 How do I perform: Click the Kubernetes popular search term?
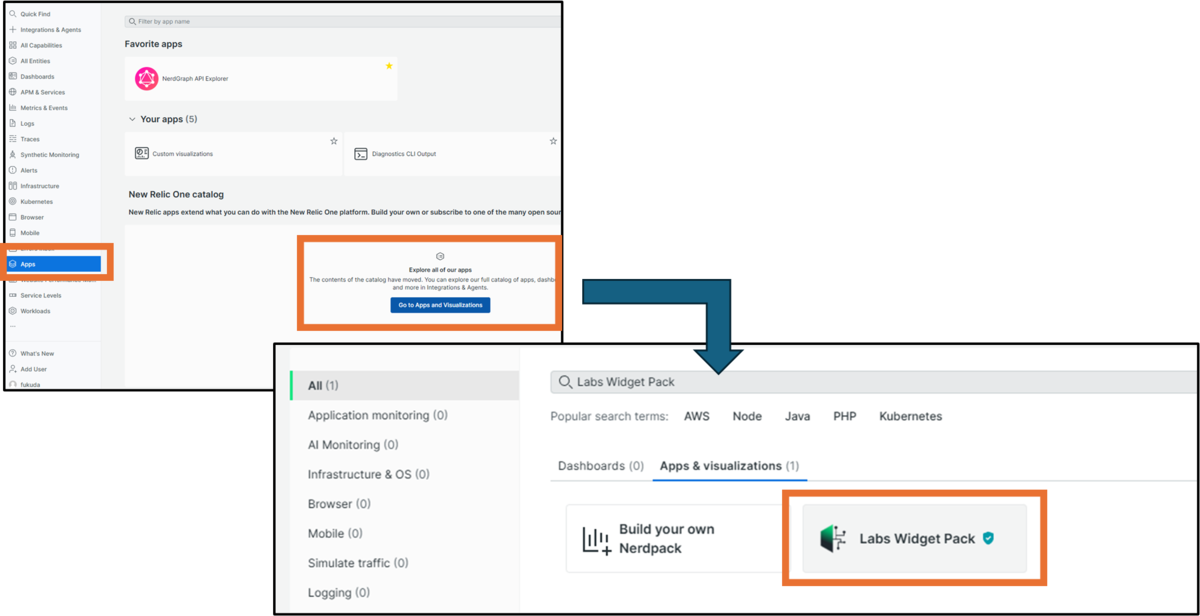910,416
